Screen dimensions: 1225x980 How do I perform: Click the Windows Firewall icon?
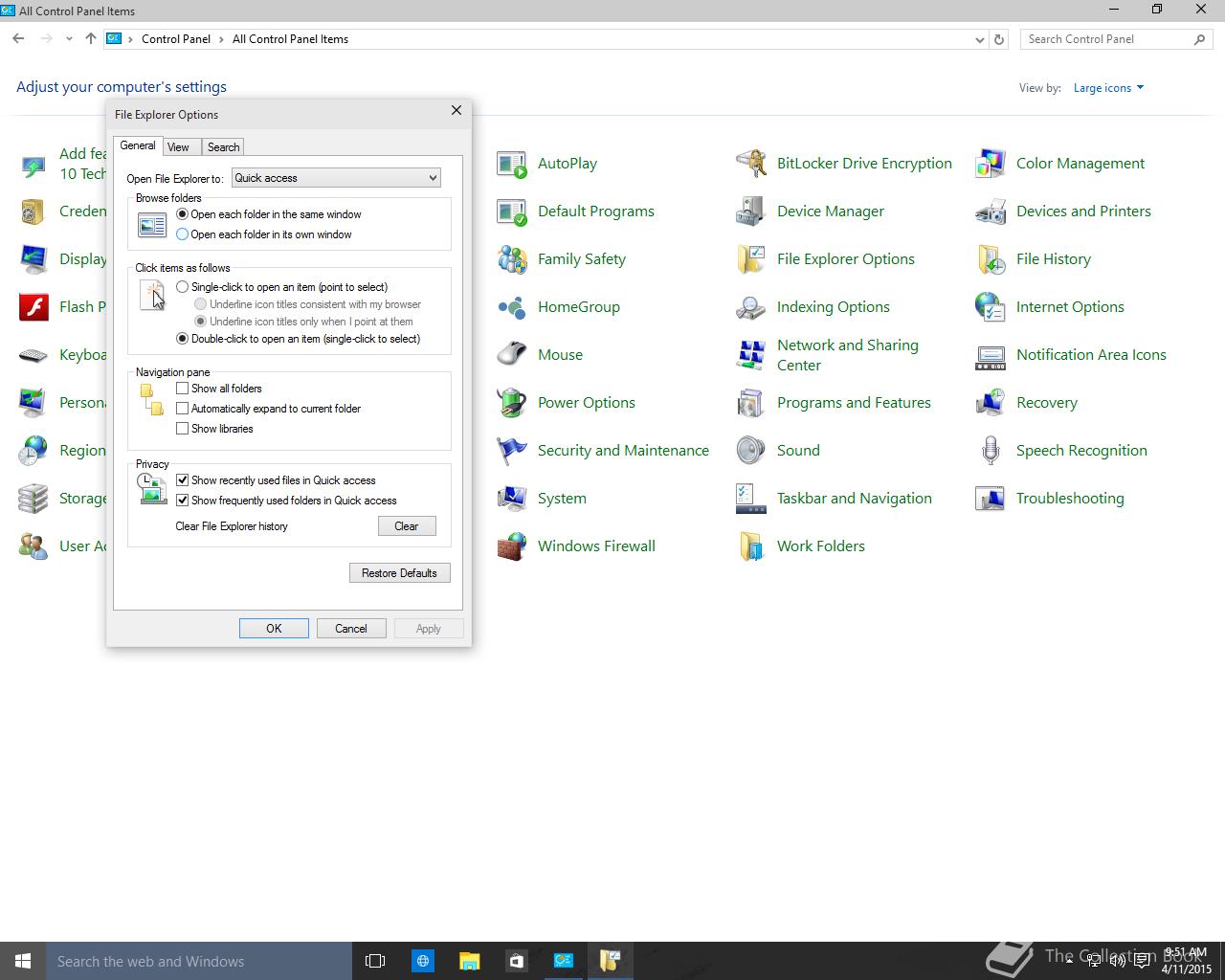(x=512, y=546)
